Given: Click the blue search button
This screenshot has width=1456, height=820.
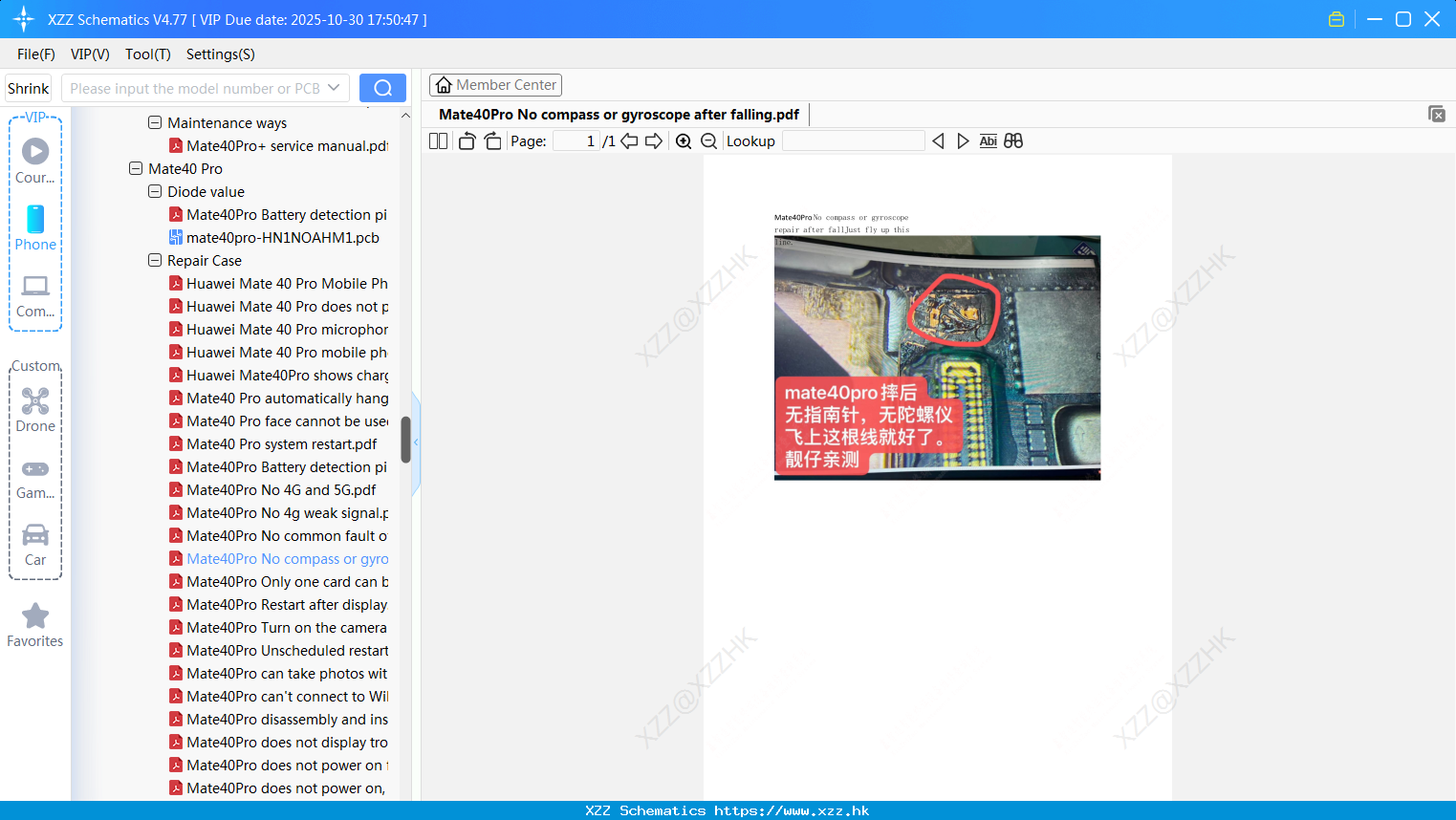Looking at the screenshot, I should (x=382, y=88).
